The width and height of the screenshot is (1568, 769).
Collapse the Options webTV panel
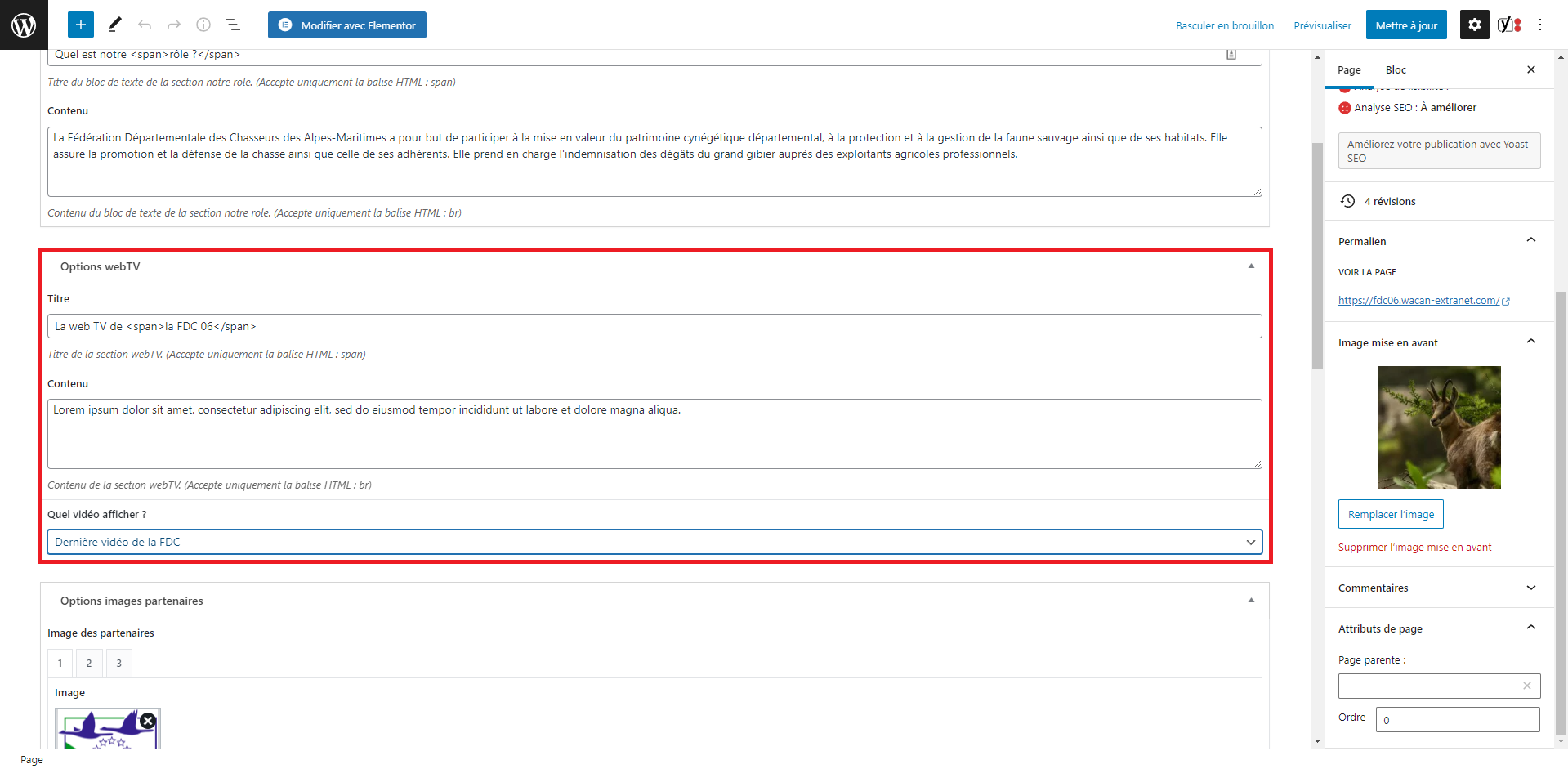(1251, 266)
